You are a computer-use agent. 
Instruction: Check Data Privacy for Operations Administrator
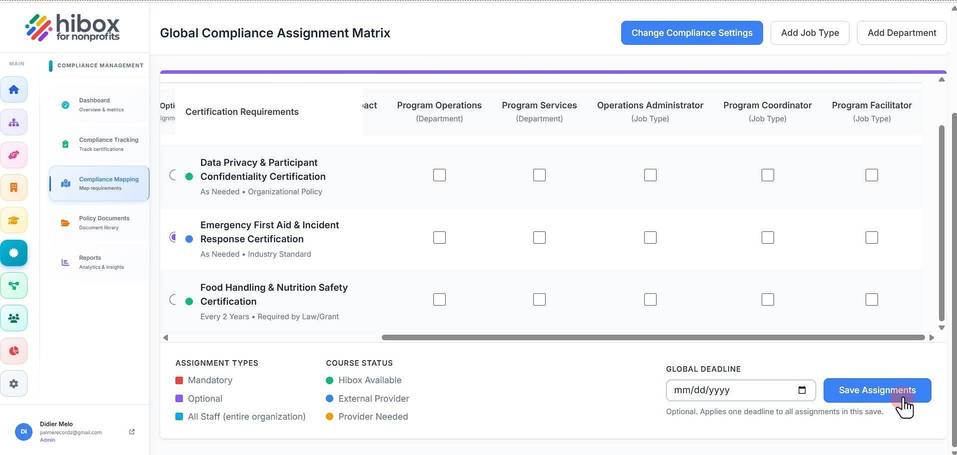pyautogui.click(x=651, y=175)
